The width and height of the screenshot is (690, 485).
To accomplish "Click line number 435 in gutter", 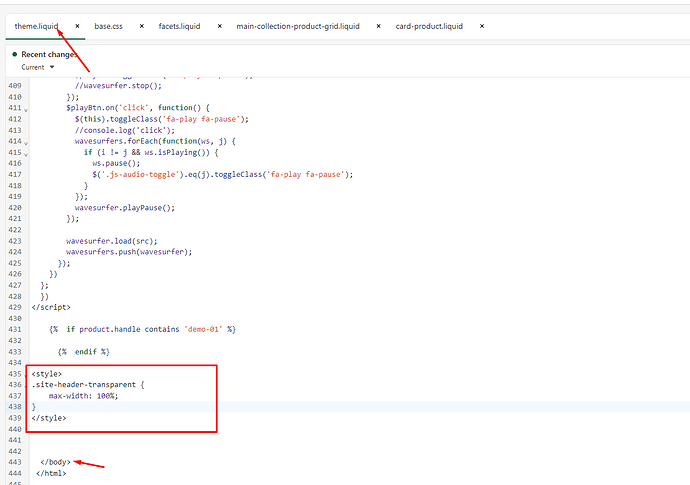I will 15,374.
